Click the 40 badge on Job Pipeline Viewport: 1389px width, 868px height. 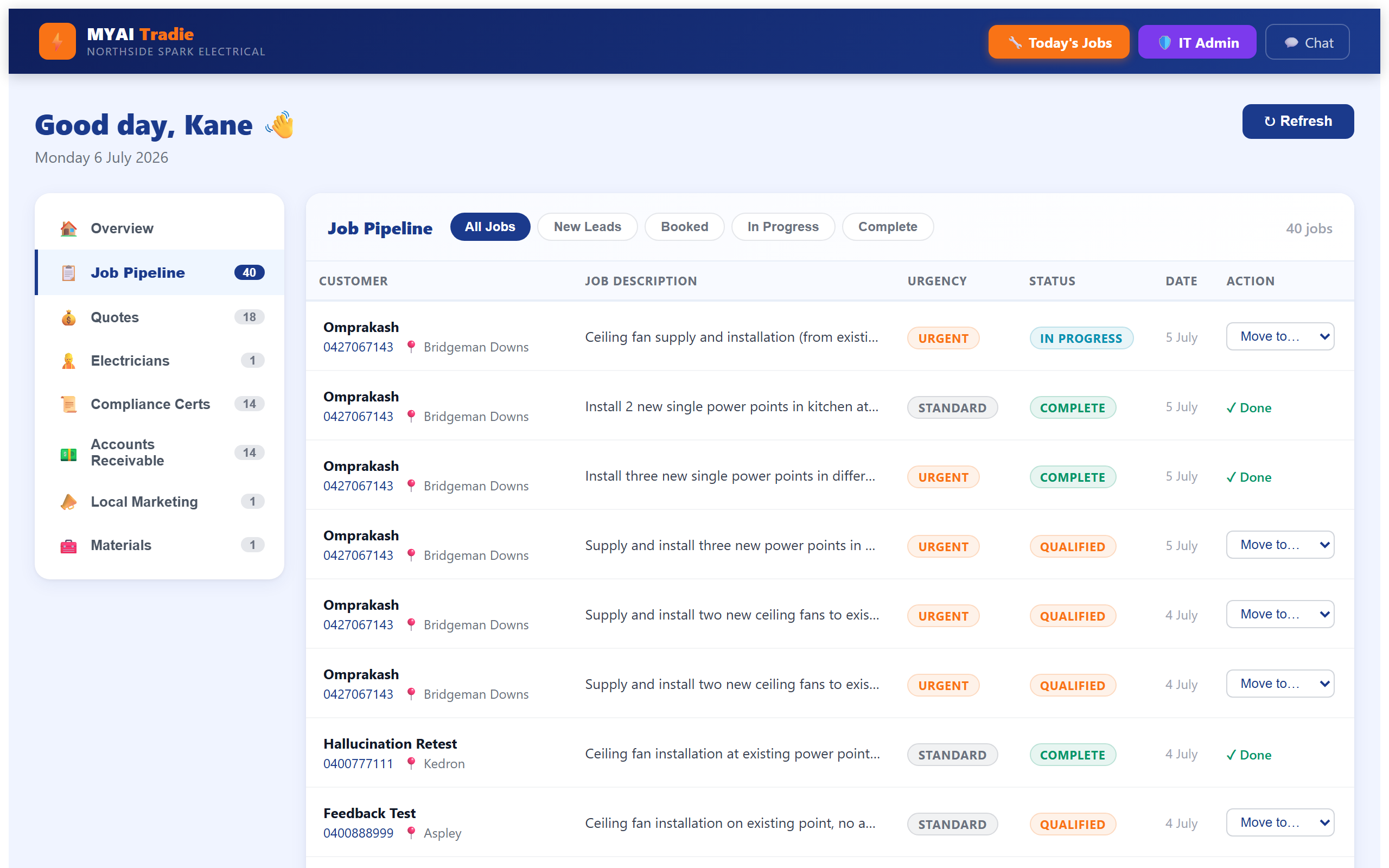[249, 273]
